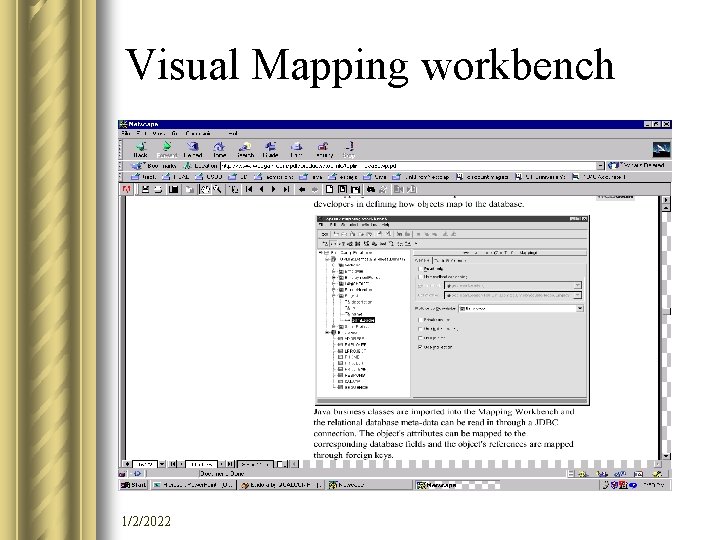
Task: Click the Netscape logo animation icon
Action: click(661, 150)
